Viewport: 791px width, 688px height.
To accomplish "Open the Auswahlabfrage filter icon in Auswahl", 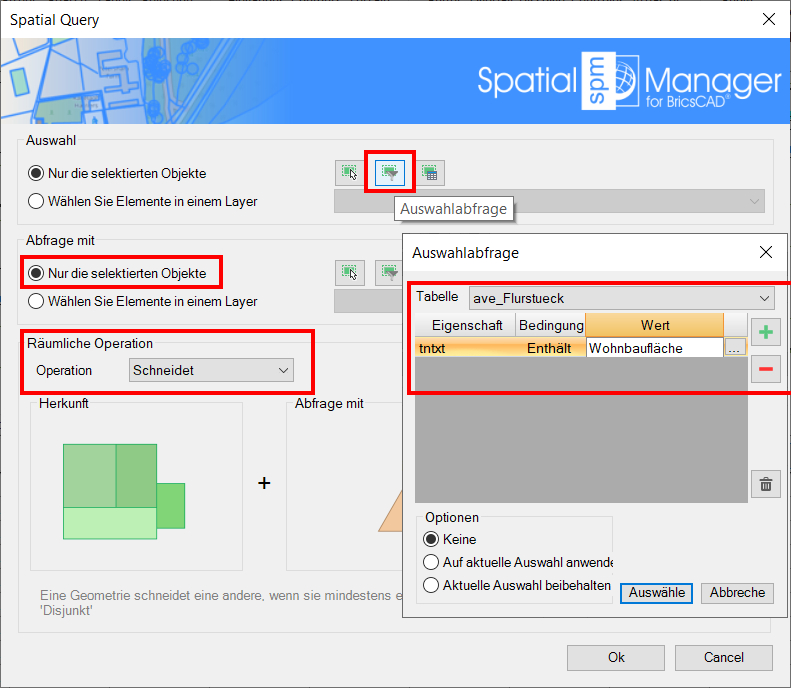I will point(389,173).
